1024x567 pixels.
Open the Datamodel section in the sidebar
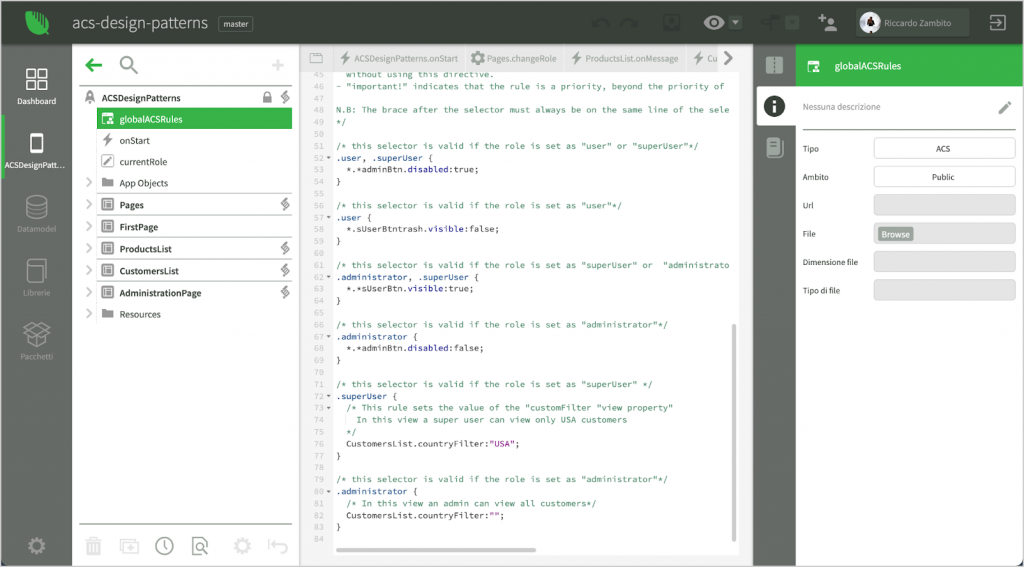tap(37, 214)
